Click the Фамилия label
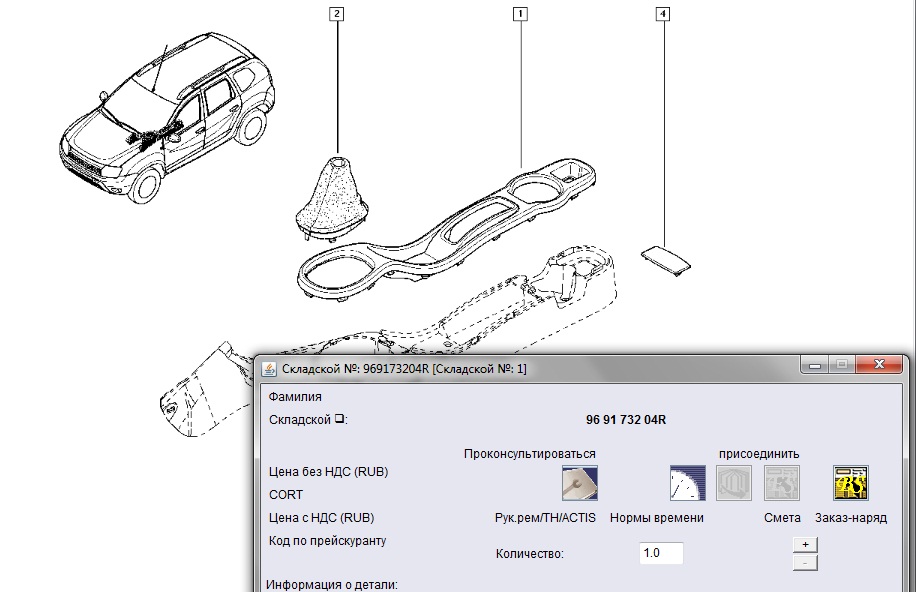 pyautogui.click(x=295, y=397)
